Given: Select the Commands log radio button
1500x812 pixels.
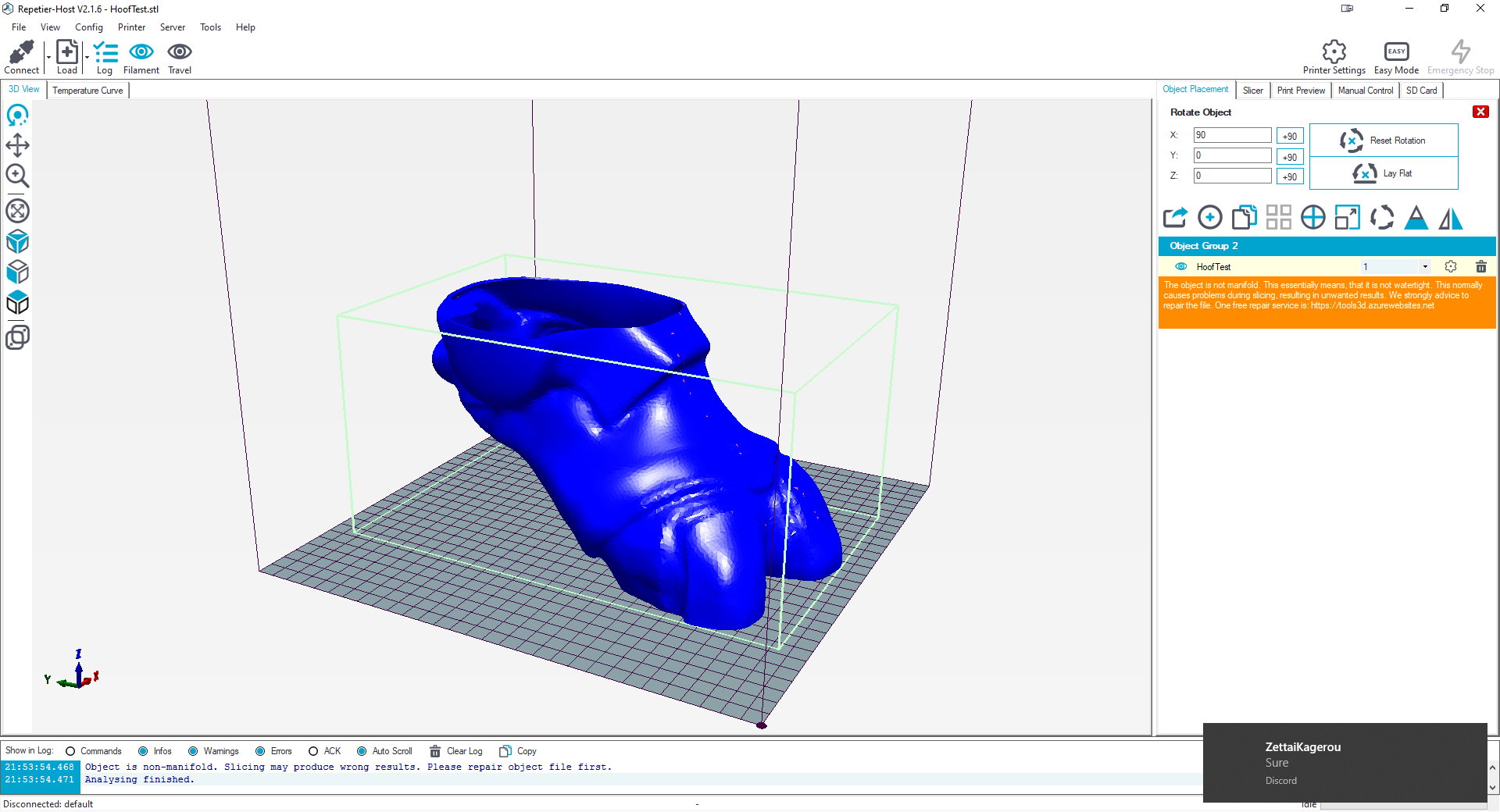Looking at the screenshot, I should 70,751.
